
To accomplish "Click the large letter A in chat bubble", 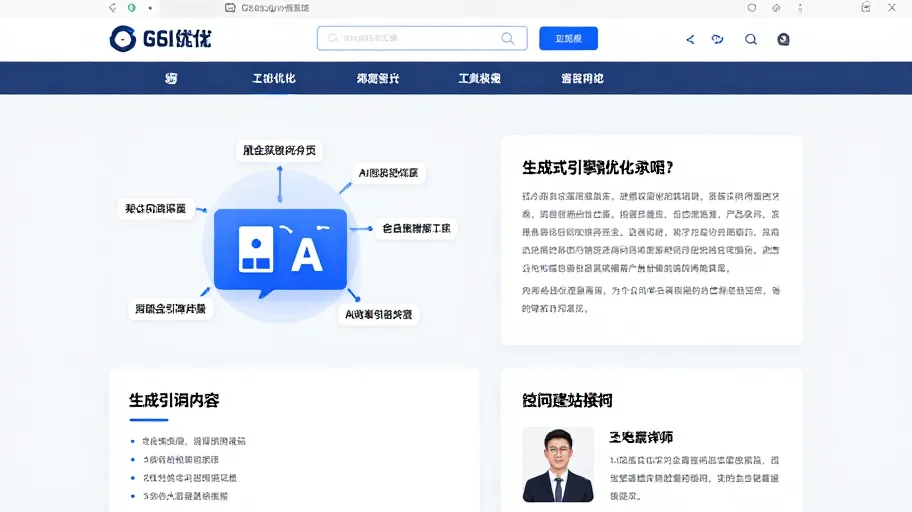I will (307, 255).
